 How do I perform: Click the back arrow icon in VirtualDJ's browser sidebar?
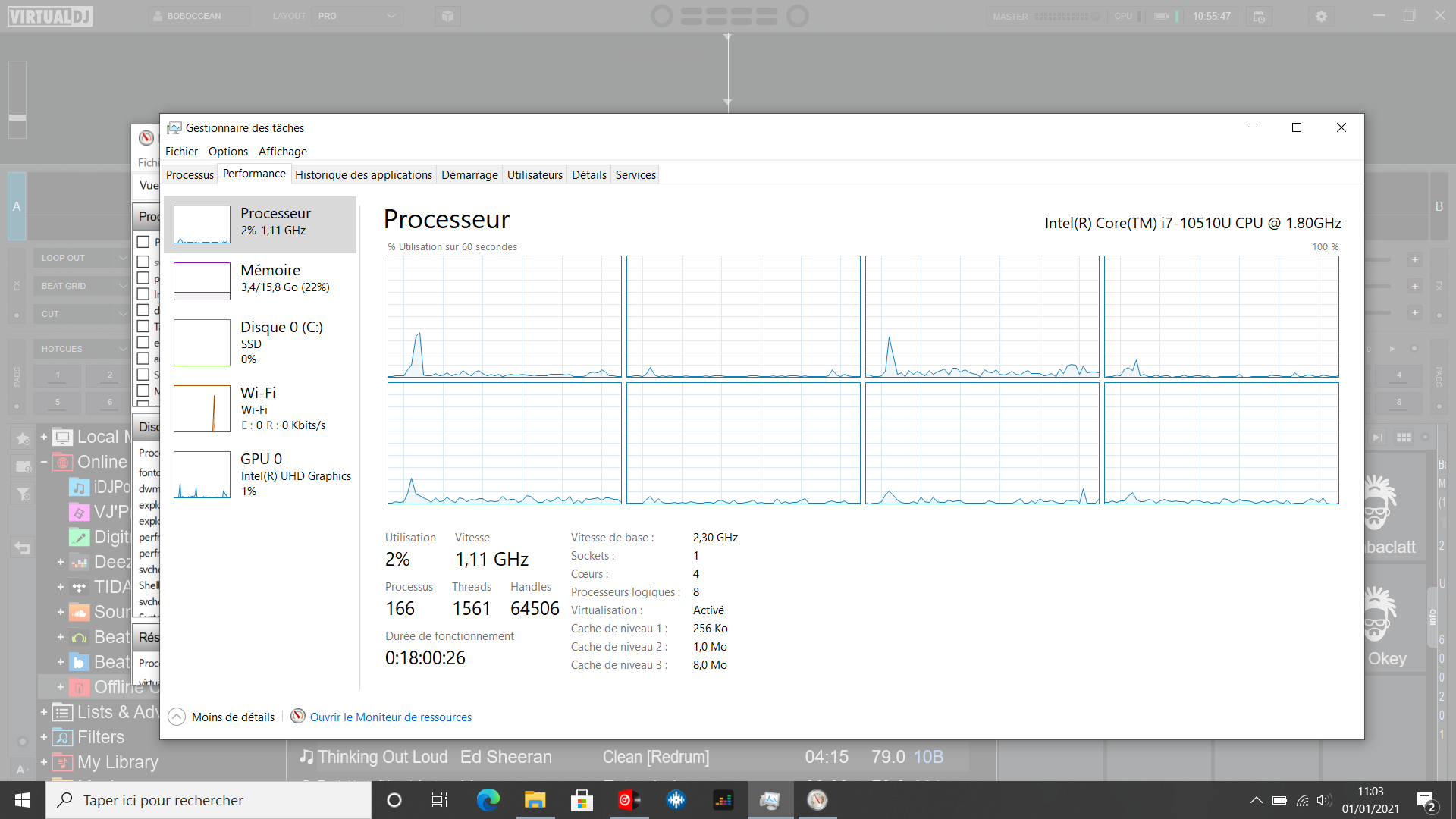coord(23,548)
